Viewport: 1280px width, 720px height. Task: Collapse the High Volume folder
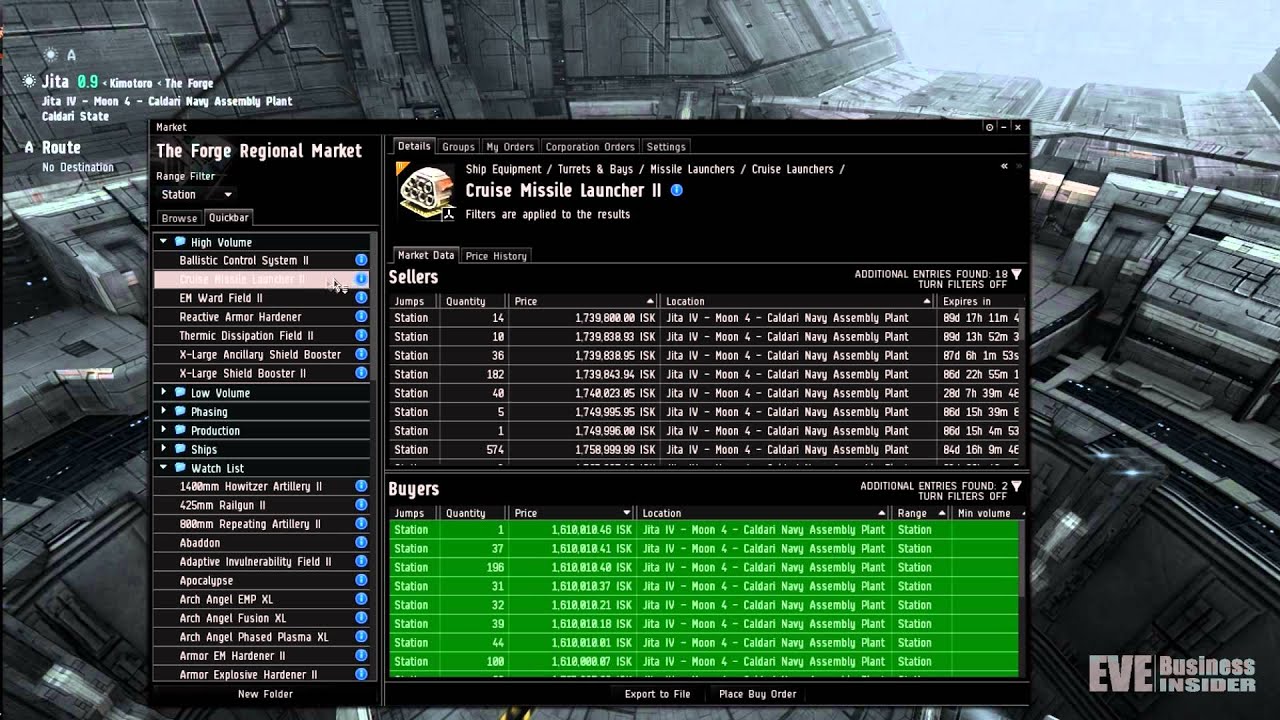(x=164, y=242)
